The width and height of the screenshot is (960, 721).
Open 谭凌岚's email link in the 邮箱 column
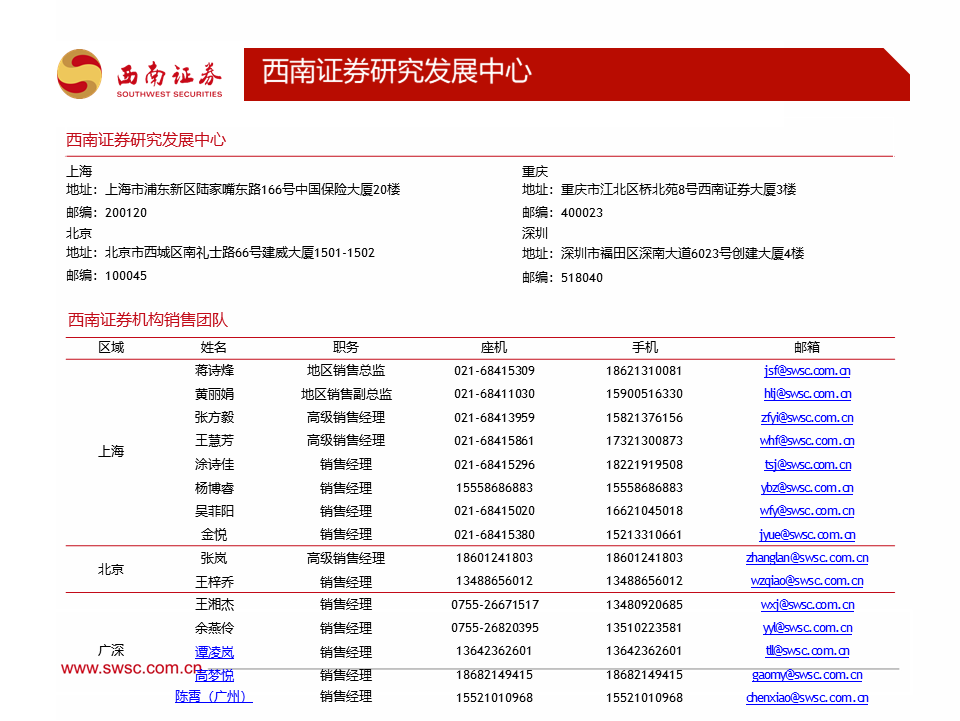tap(807, 651)
